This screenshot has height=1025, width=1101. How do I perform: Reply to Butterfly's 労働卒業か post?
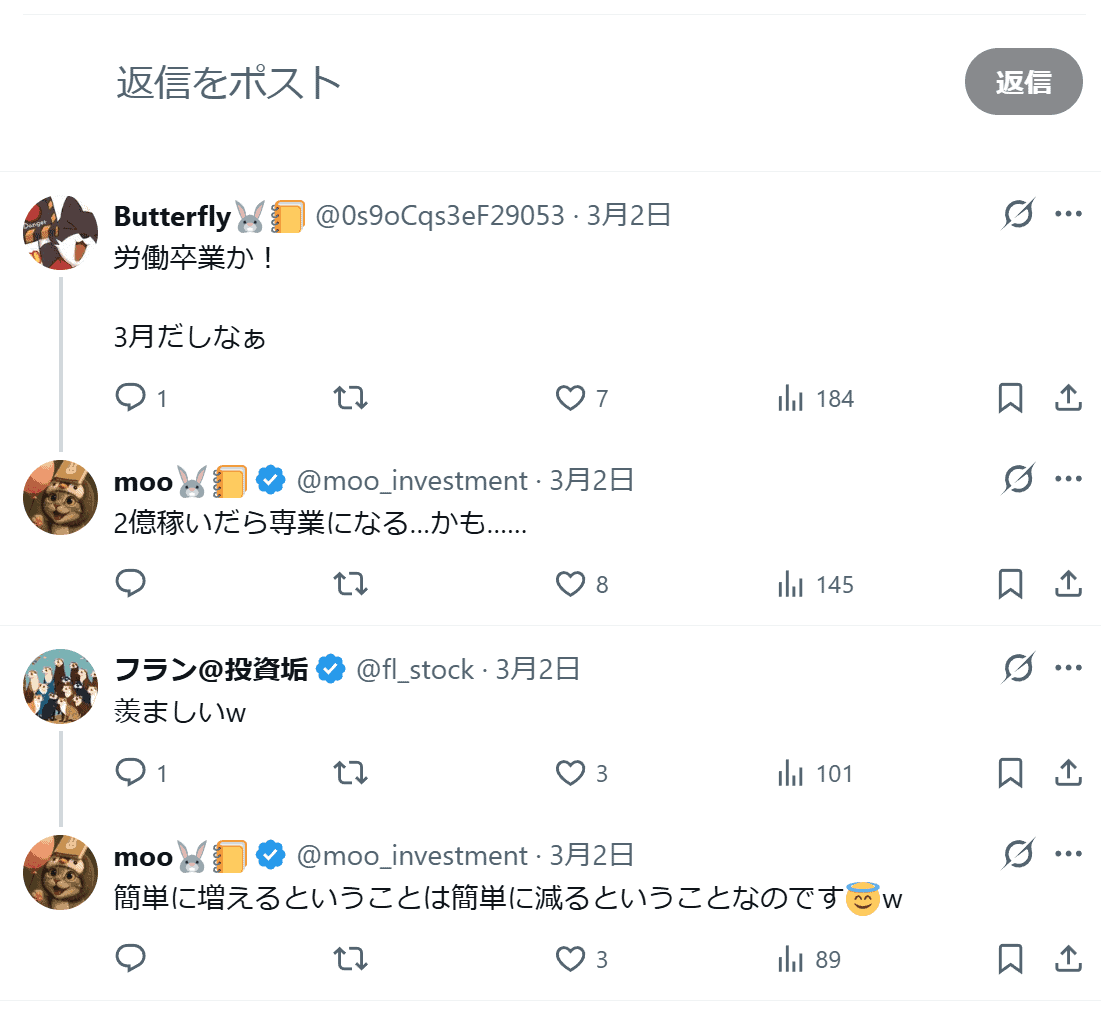[131, 398]
